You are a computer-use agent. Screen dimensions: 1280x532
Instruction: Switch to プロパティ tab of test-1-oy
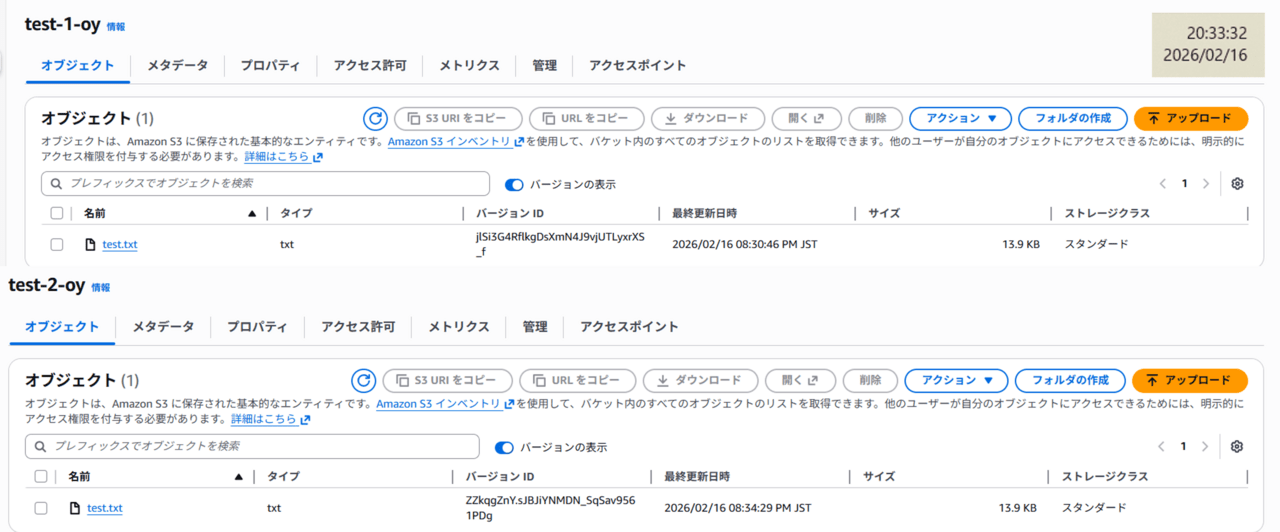point(270,66)
